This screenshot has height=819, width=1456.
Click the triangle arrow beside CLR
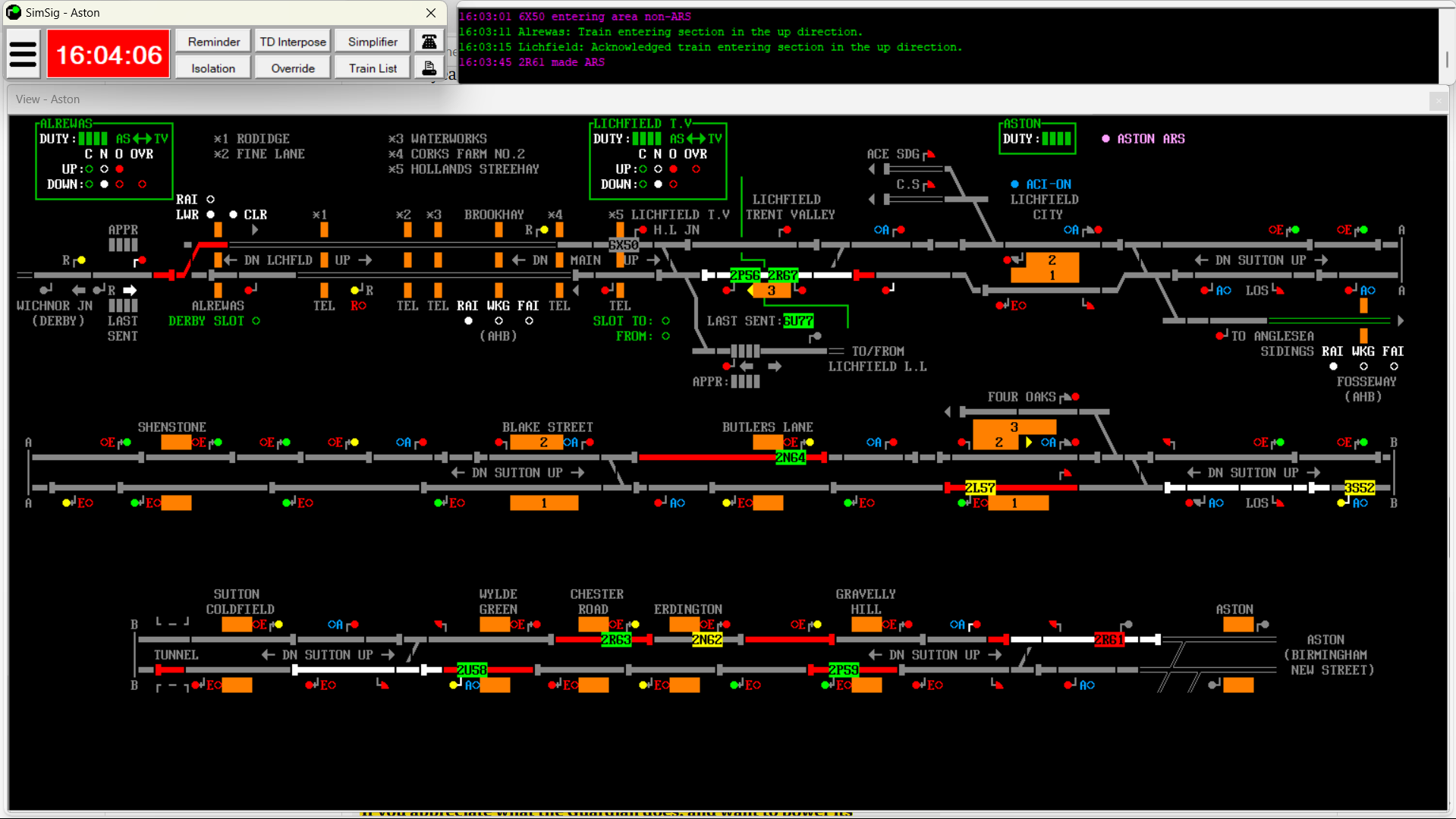(255, 230)
